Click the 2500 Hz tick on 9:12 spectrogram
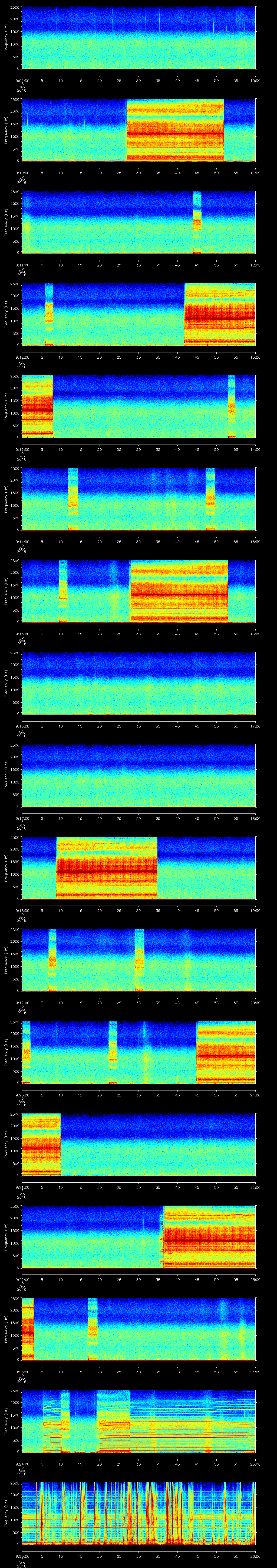Viewport: 277px width, 1568px height. pos(17,284)
